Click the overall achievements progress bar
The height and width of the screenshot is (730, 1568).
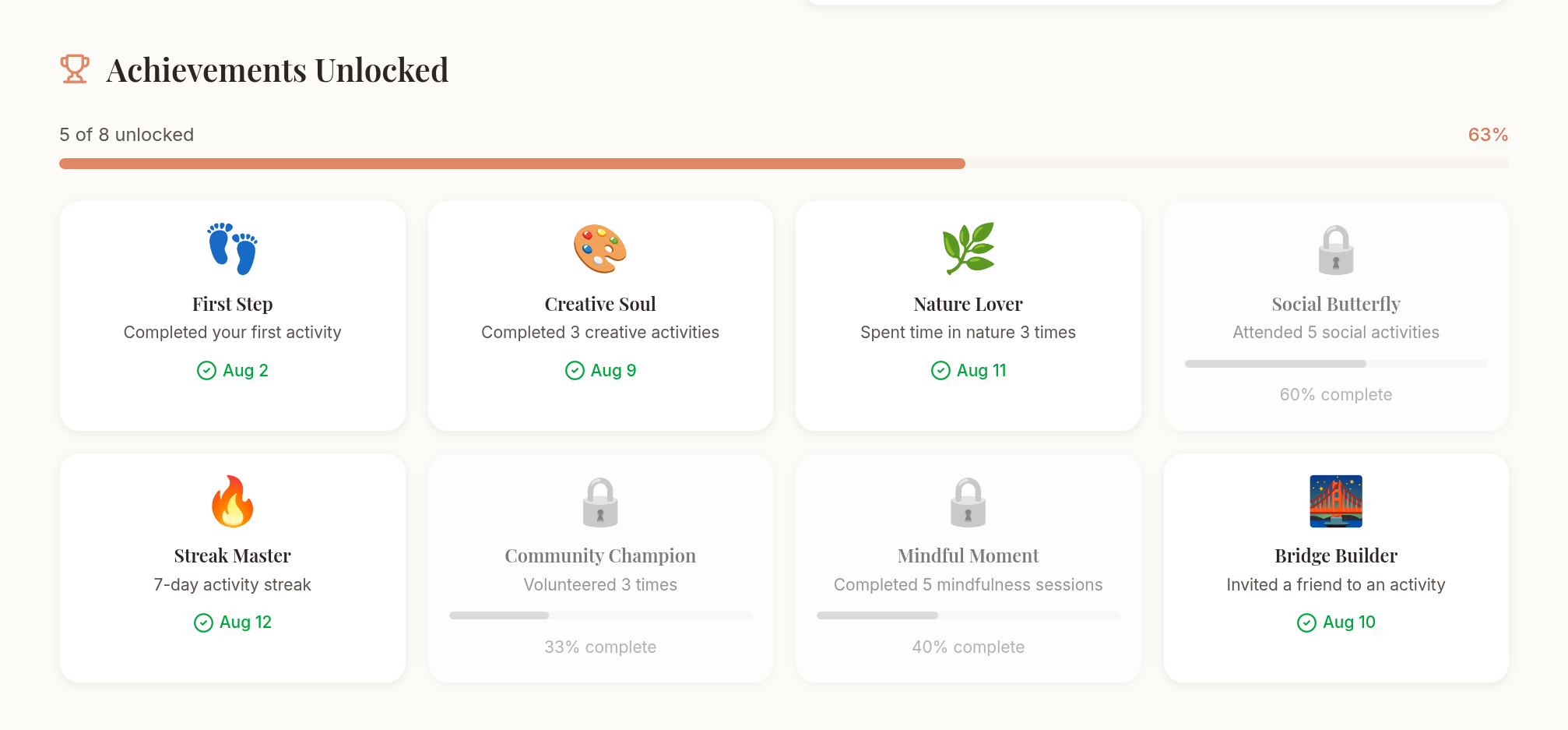(x=784, y=164)
